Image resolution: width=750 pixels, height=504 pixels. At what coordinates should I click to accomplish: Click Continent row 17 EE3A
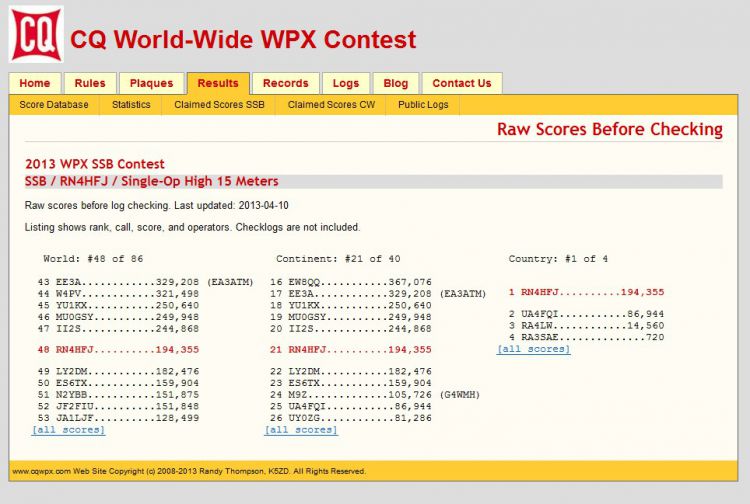378,294
